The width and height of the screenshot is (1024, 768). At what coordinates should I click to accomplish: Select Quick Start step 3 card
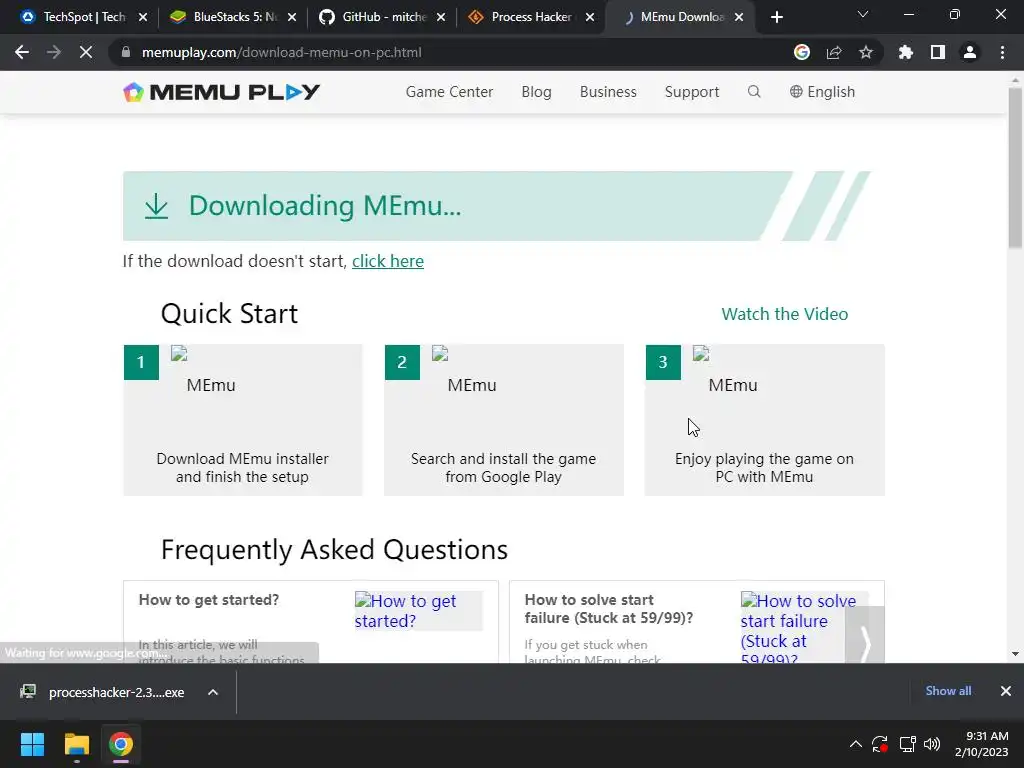[765, 420]
